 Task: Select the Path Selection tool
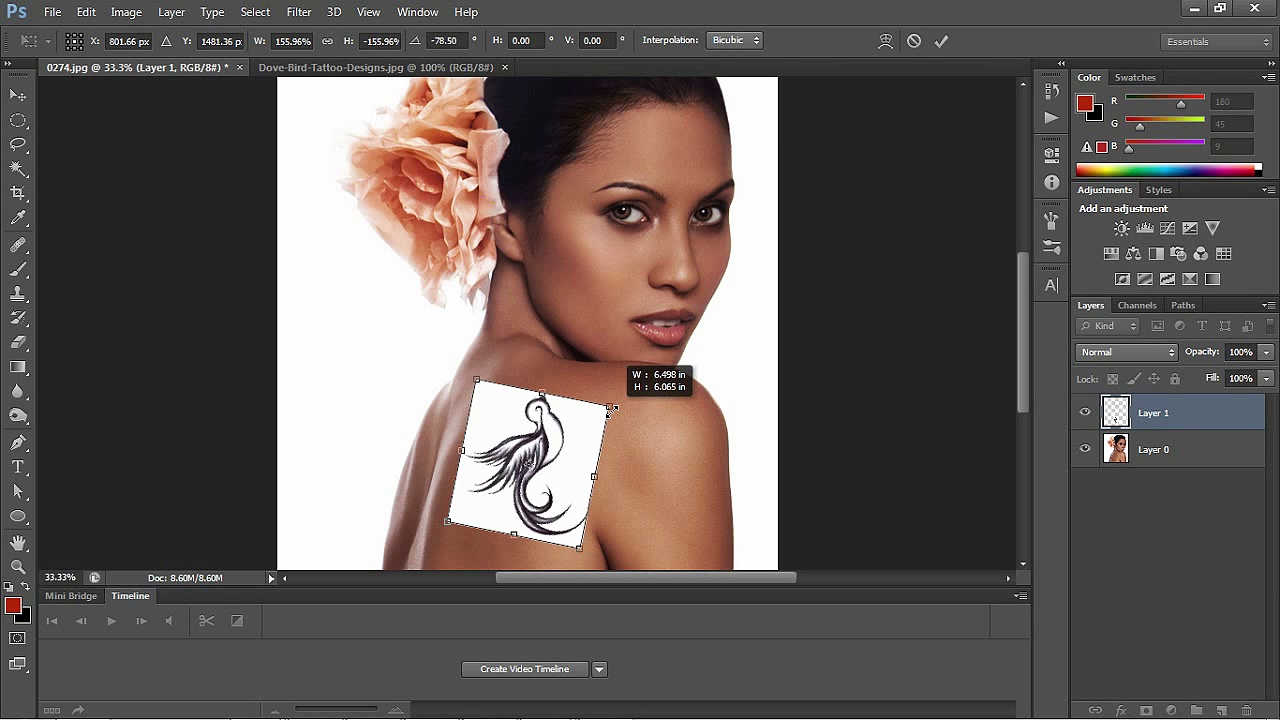pos(18,492)
